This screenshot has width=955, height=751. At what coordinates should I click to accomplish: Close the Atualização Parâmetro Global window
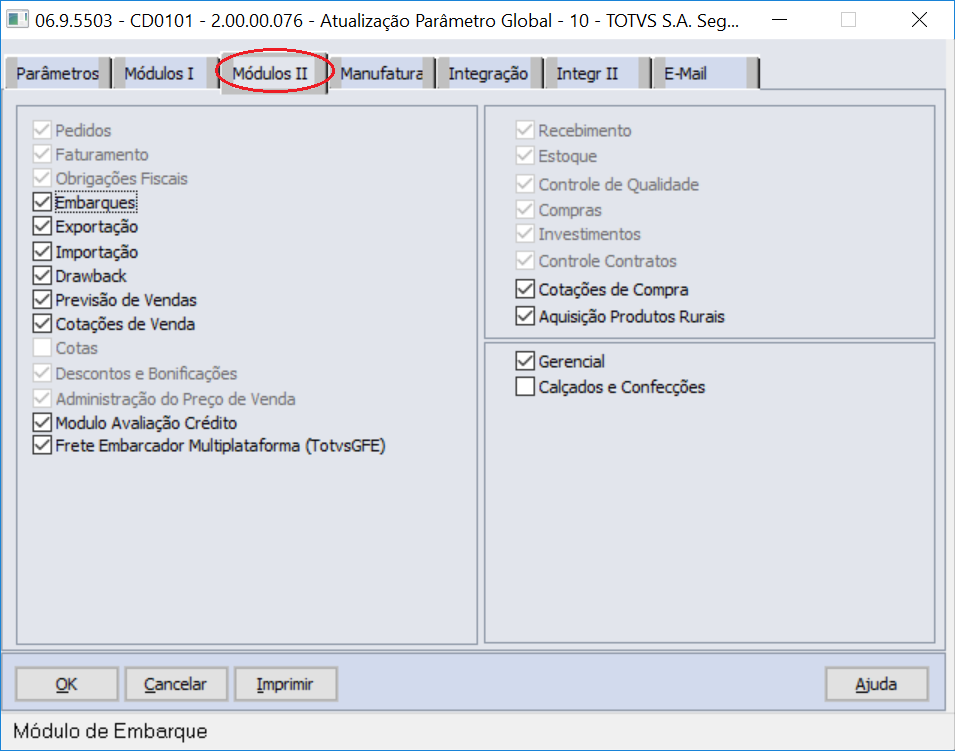coord(919,20)
